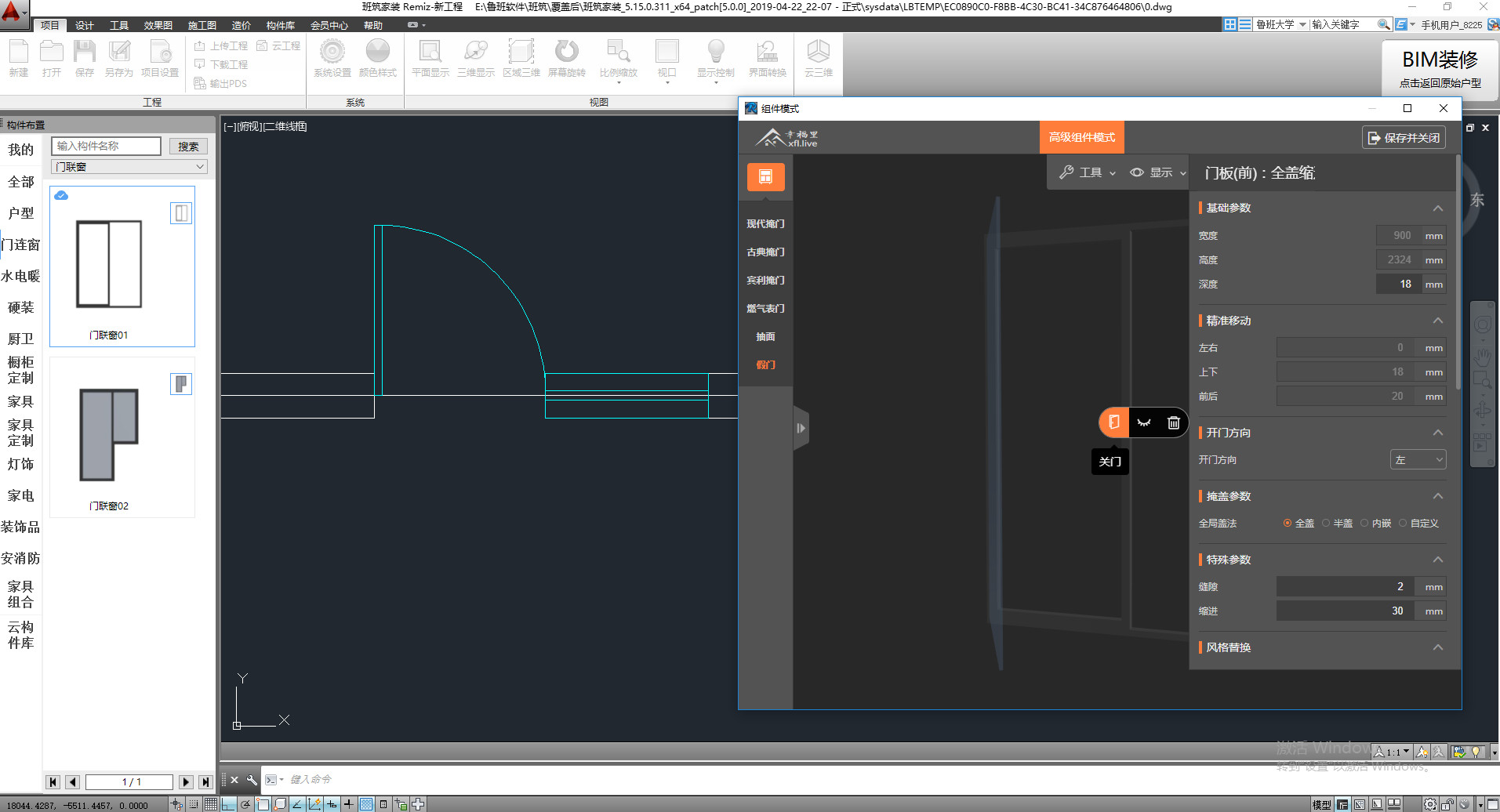1500x812 pixels.
Task: Select the 门联窗02 thumbnail
Action: tap(122, 437)
